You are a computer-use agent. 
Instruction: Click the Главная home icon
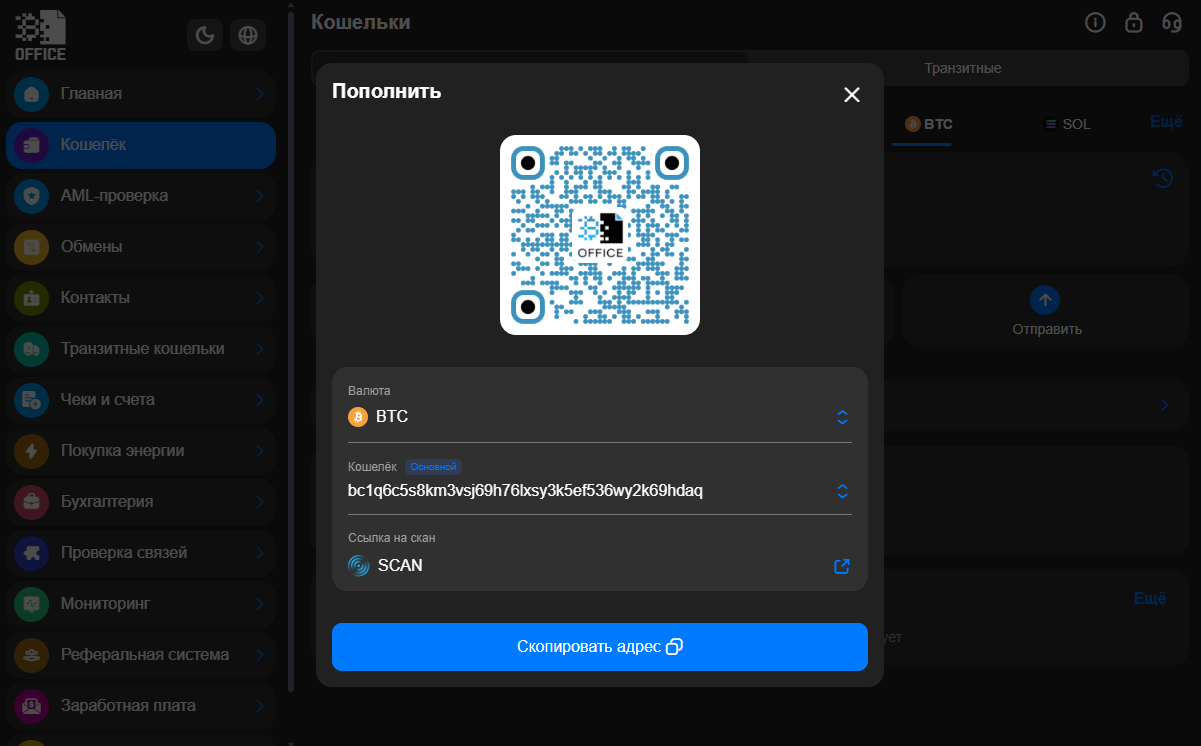point(31,94)
